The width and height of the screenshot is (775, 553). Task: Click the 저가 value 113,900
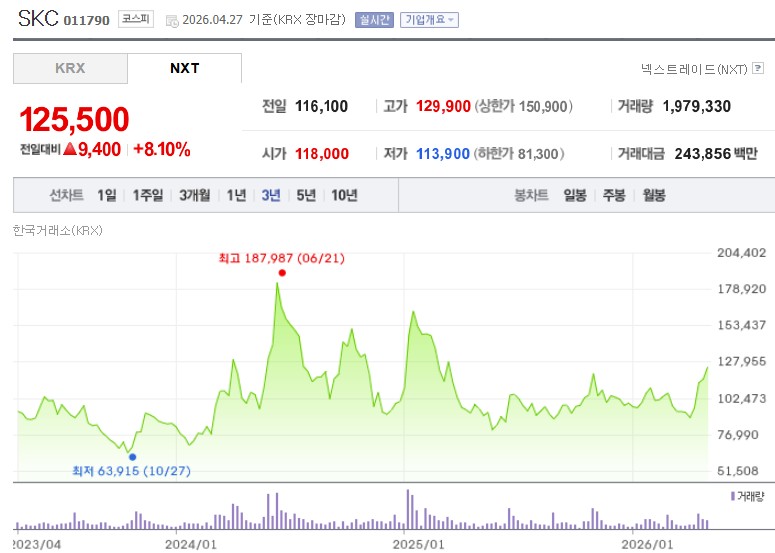pyautogui.click(x=443, y=154)
